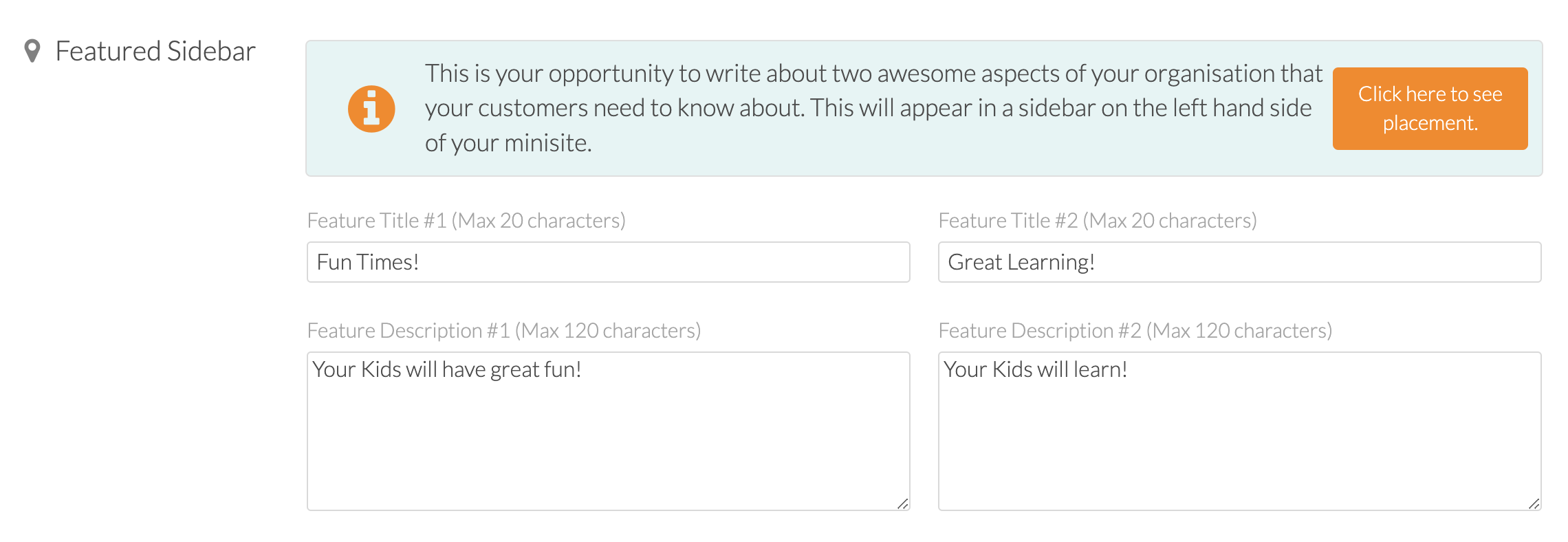This screenshot has height=542, width=1568.
Task: Click the 'Fun Times!' text in title field
Action: (x=368, y=262)
